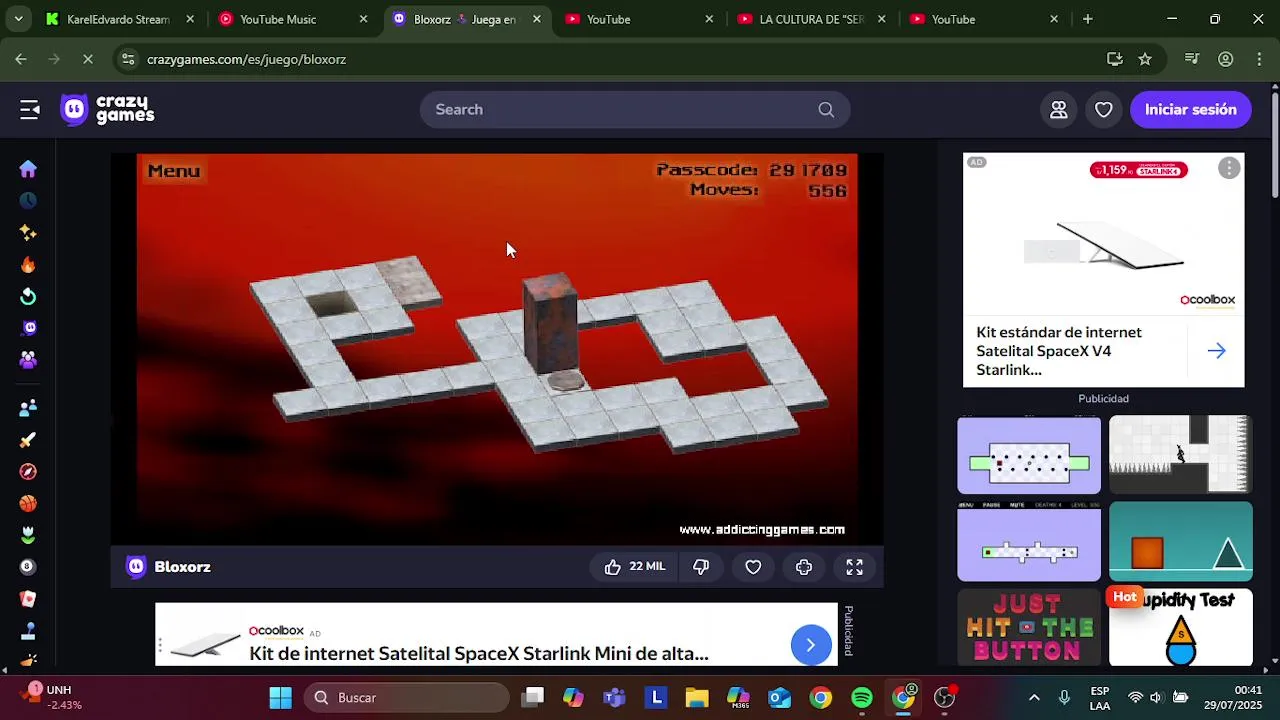Stop loading the page
The height and width of the screenshot is (720, 1280).
[88, 59]
